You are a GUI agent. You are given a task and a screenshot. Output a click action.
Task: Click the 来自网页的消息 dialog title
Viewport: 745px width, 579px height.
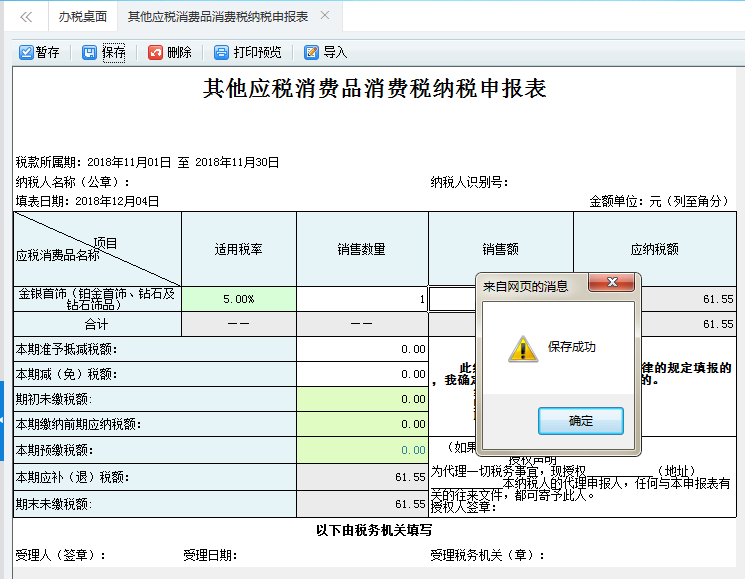pos(525,286)
